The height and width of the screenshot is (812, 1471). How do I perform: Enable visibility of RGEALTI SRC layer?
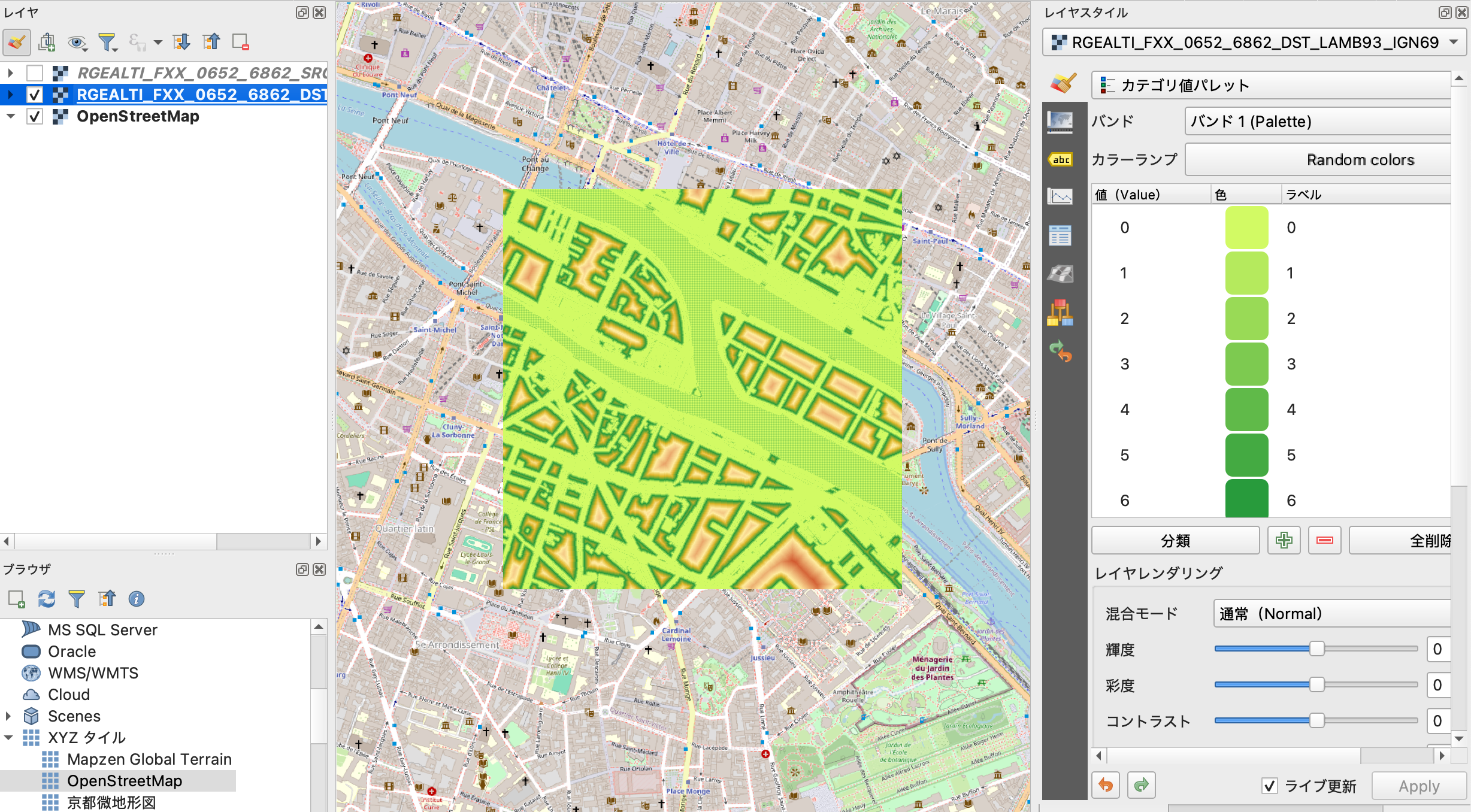point(35,73)
